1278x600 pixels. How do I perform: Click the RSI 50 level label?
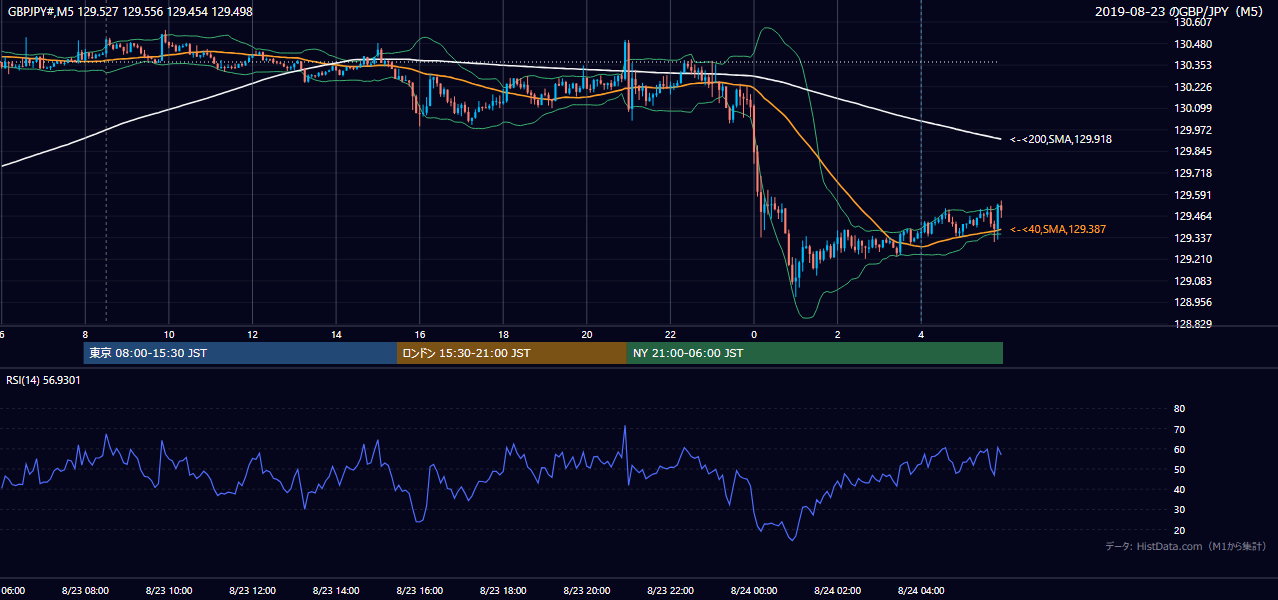[1179, 469]
